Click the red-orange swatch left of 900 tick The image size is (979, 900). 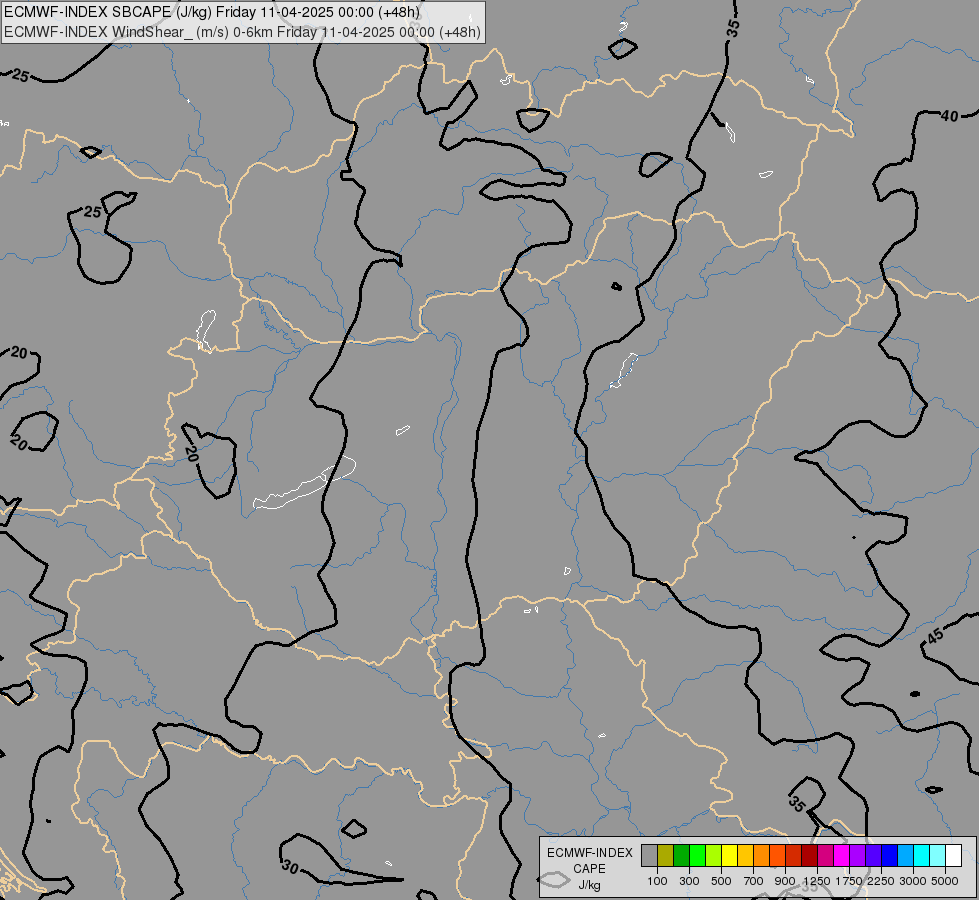(778, 856)
